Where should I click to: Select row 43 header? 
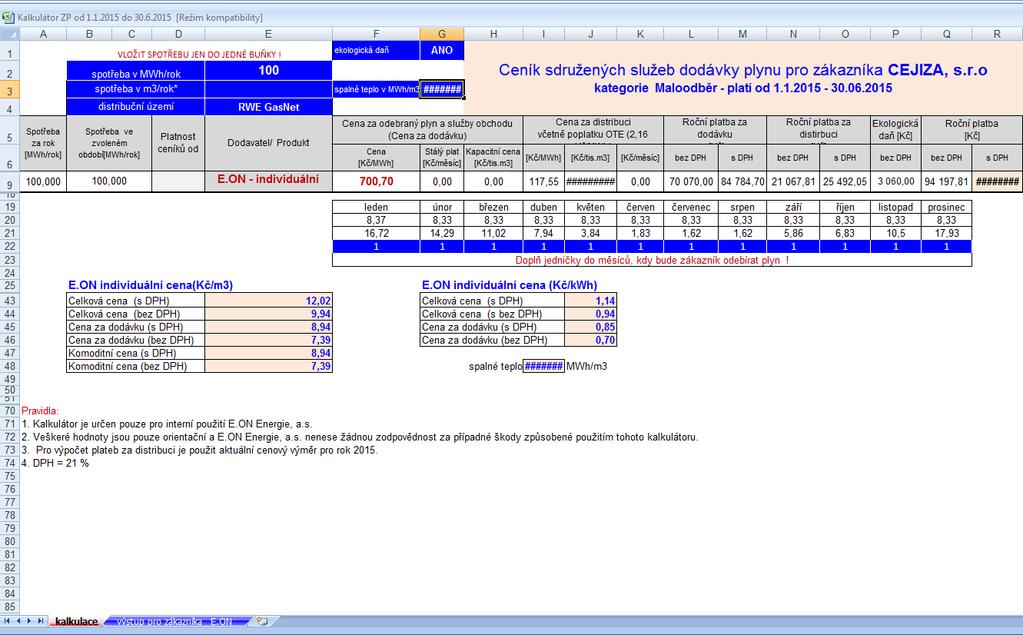pos(10,301)
